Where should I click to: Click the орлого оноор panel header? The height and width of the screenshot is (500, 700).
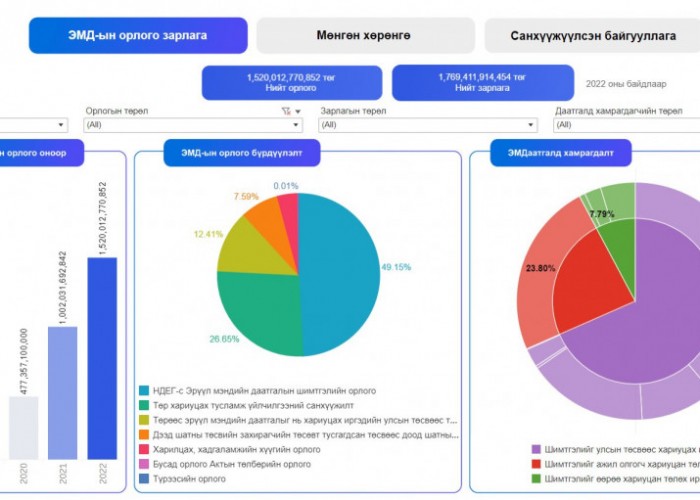coord(40,153)
